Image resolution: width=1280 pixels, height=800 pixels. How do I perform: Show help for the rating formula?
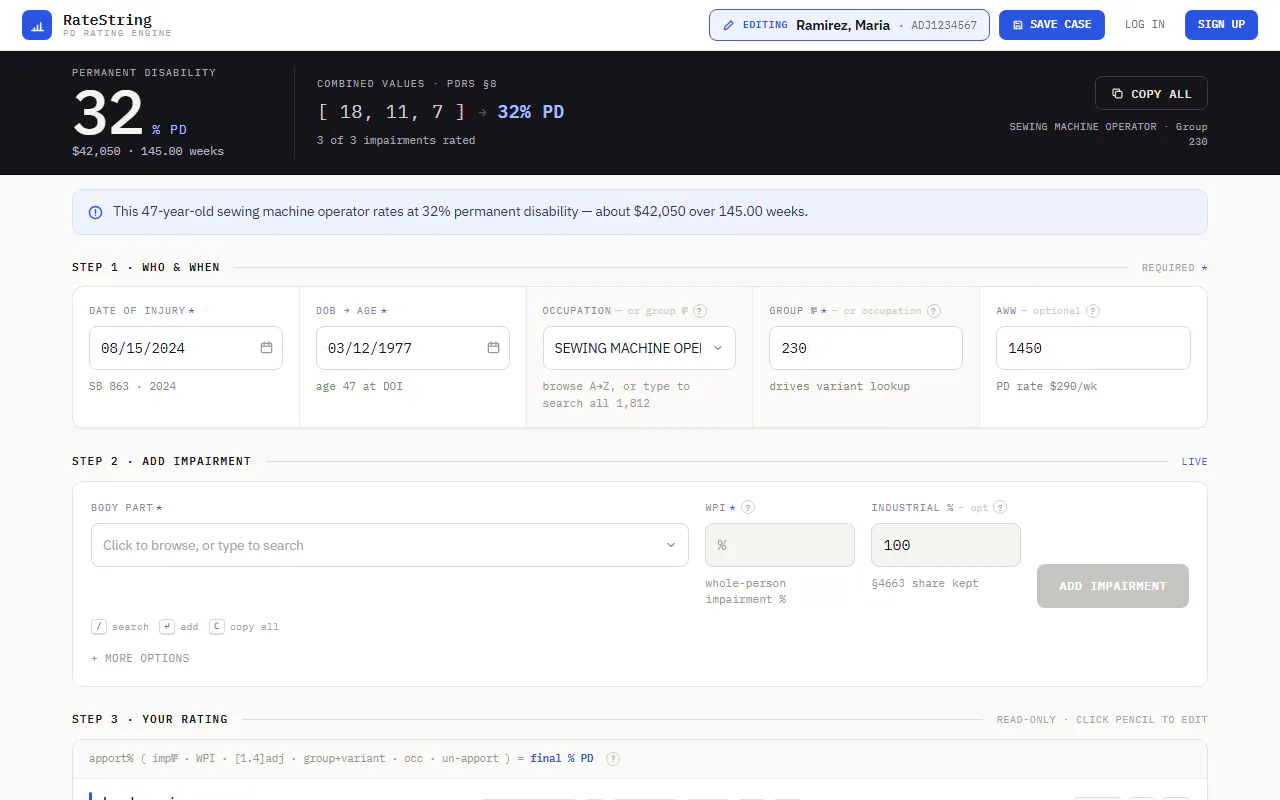[x=613, y=759]
